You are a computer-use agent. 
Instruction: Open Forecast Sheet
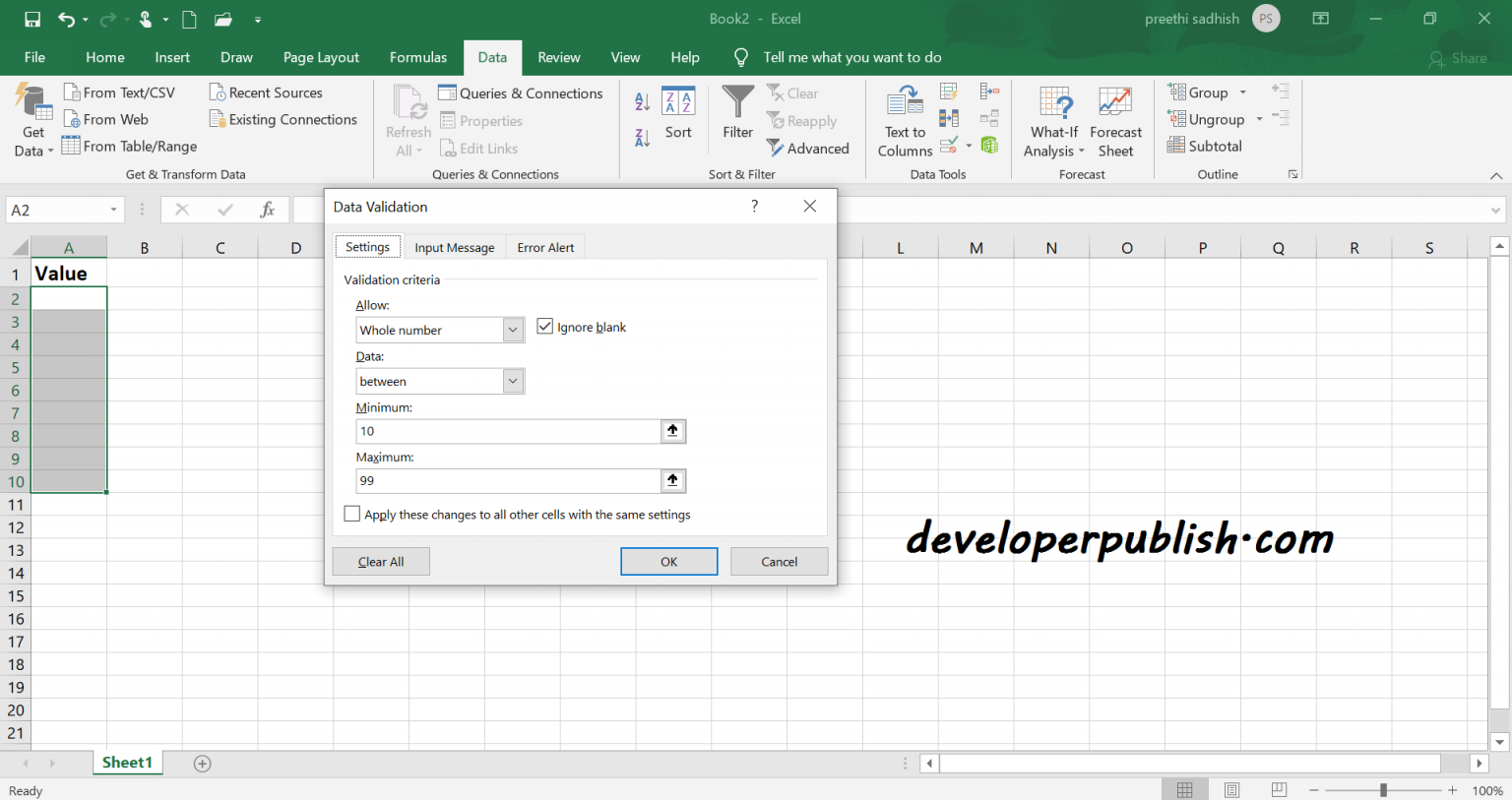click(1115, 120)
